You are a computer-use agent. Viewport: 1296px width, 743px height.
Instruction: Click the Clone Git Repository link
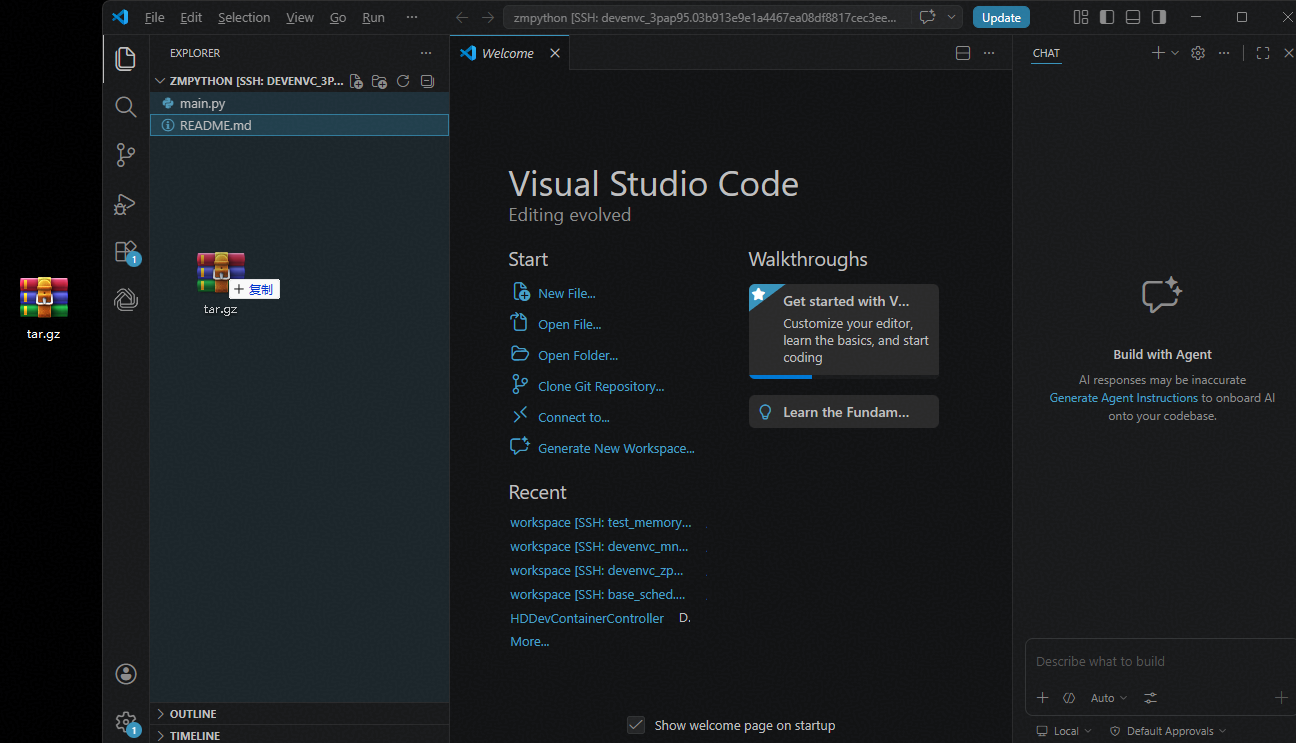tap(600, 386)
